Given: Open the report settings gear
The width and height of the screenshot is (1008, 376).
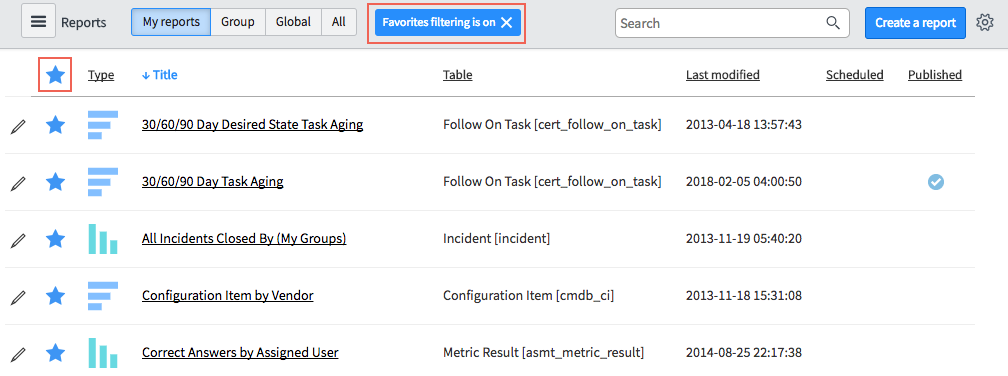Looking at the screenshot, I should [x=984, y=22].
